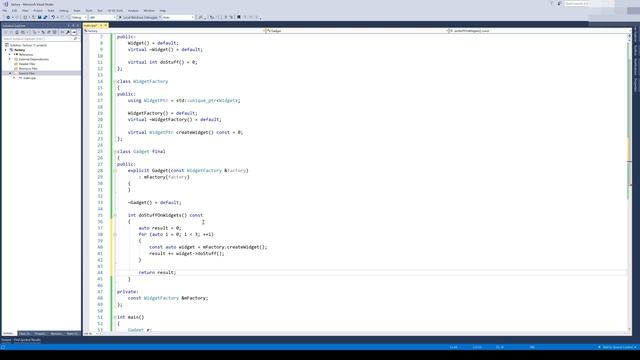Viewport: 640px width, 360px height.
Task: Click the Save toolbar icon
Action: 40,18
